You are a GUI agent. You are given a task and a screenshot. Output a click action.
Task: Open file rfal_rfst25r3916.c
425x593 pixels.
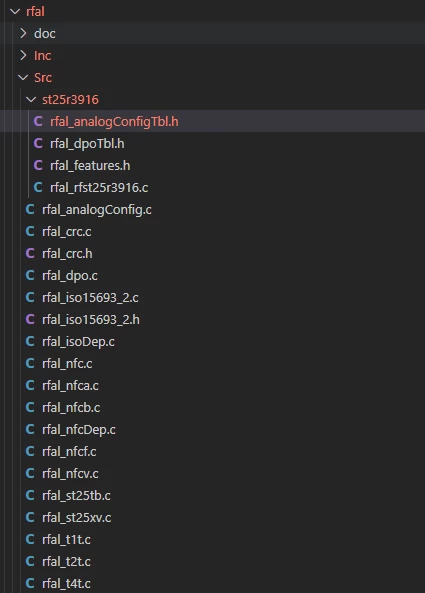coord(99,187)
